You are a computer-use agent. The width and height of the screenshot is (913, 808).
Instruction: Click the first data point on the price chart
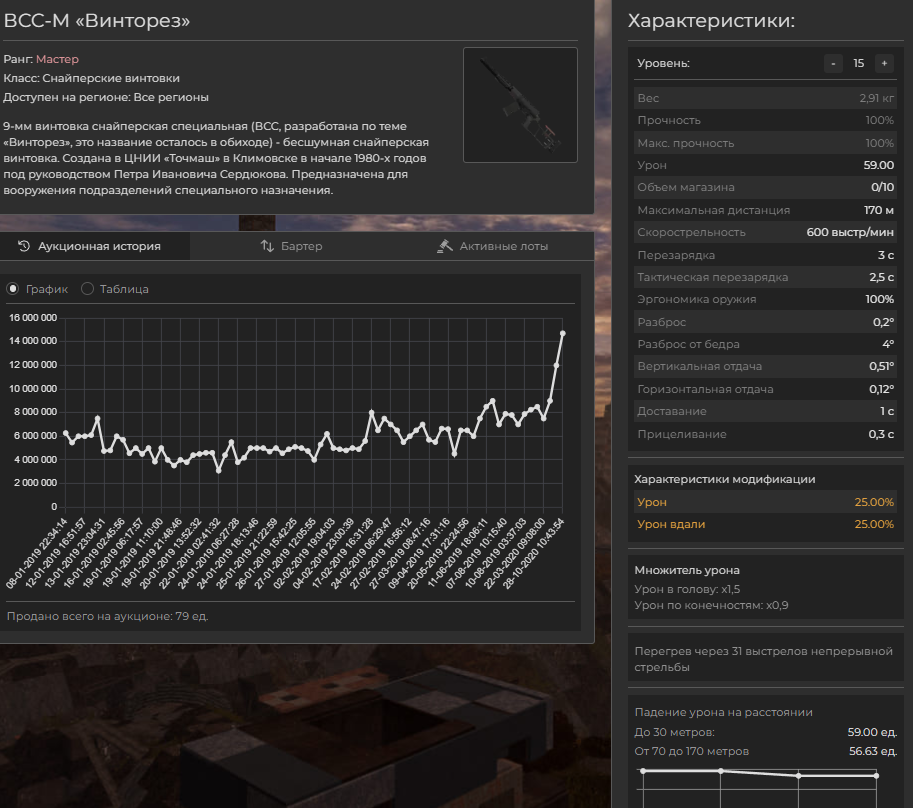(x=66, y=433)
